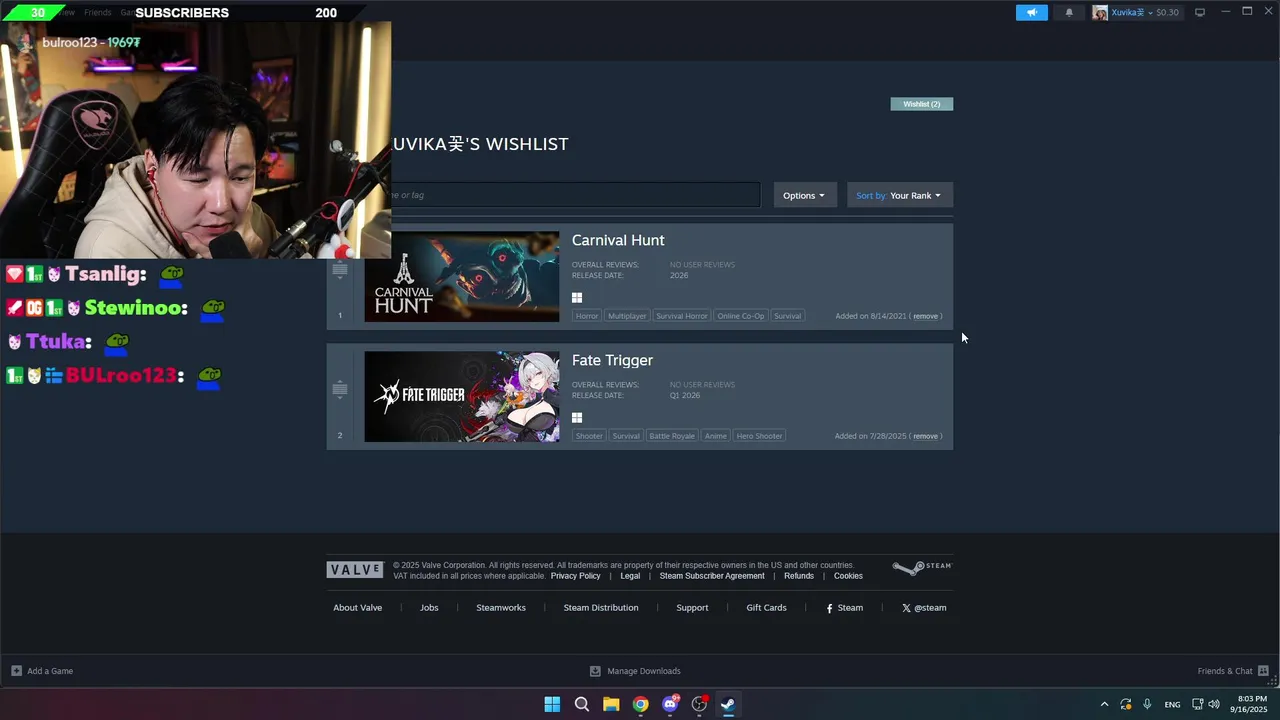The image size is (1280, 720).
Task: Select the Shooter tag
Action: pos(589,436)
